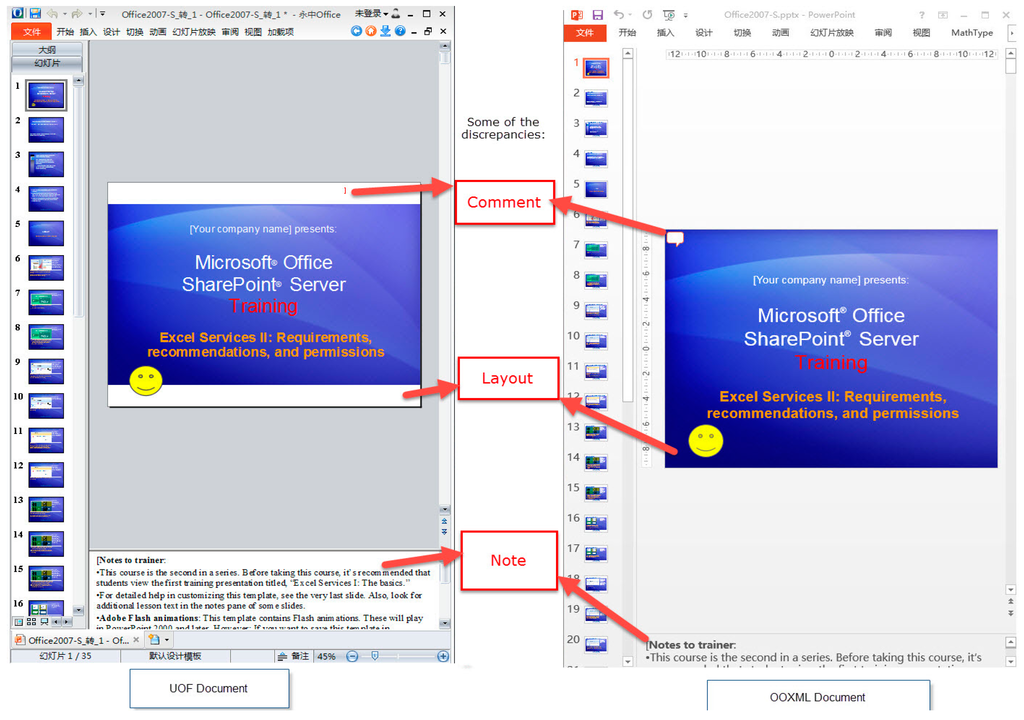This screenshot has width=1024, height=720.
Task: Switch to 动画 tab in PowerPoint
Action: click(x=780, y=32)
